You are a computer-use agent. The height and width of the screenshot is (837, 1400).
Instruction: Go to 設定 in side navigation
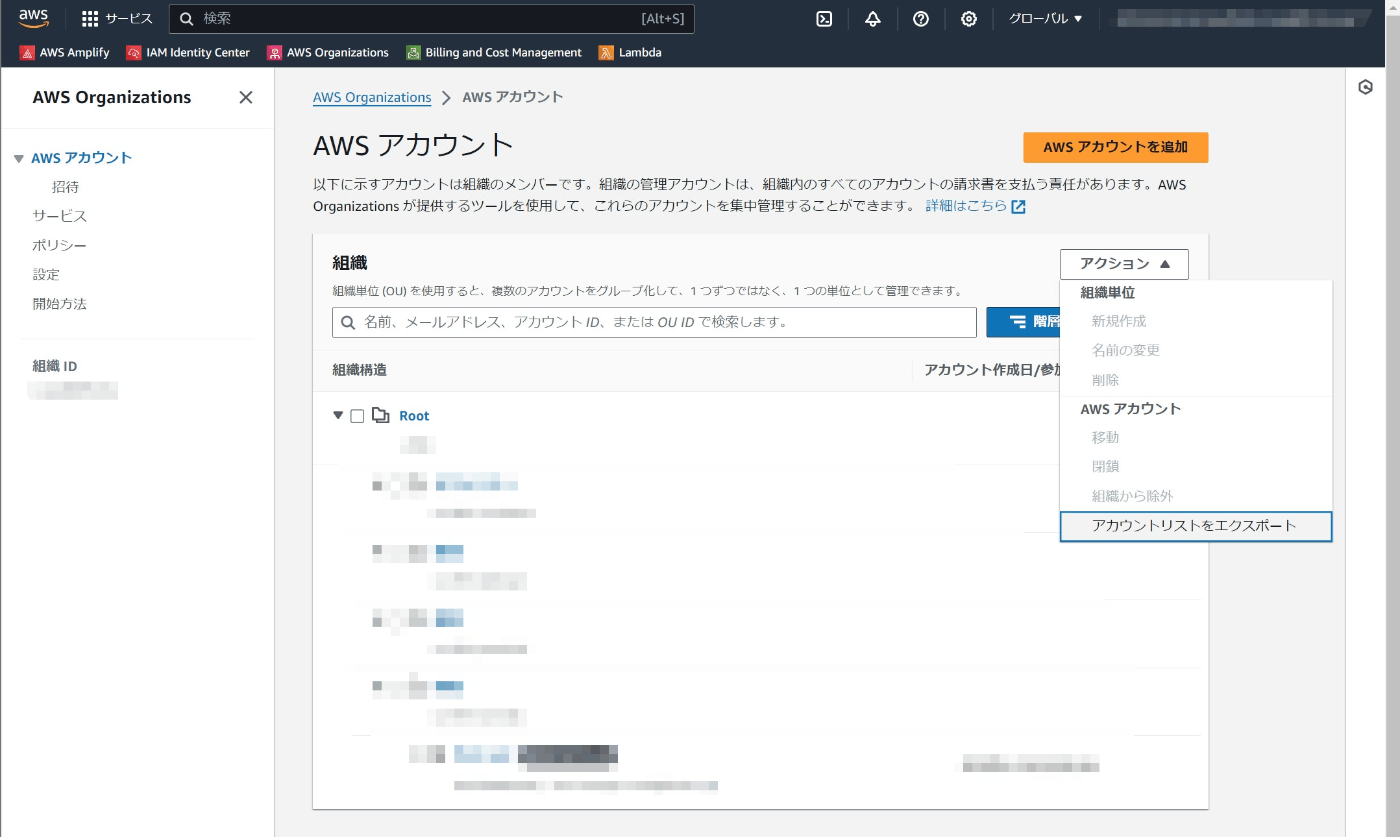point(46,274)
